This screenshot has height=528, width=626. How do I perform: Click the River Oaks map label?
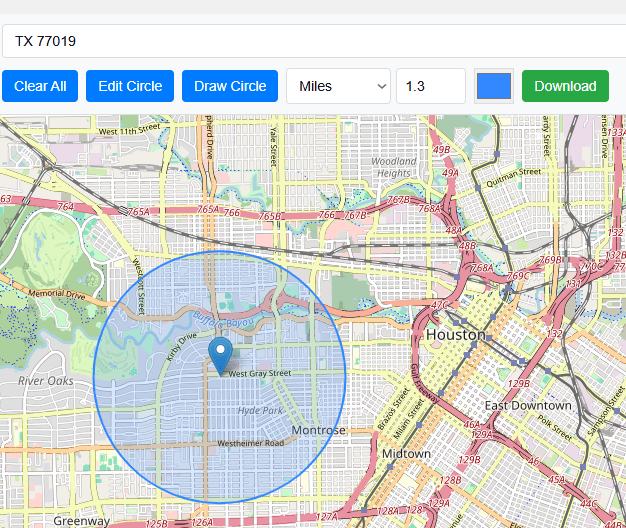pyautogui.click(x=45, y=381)
